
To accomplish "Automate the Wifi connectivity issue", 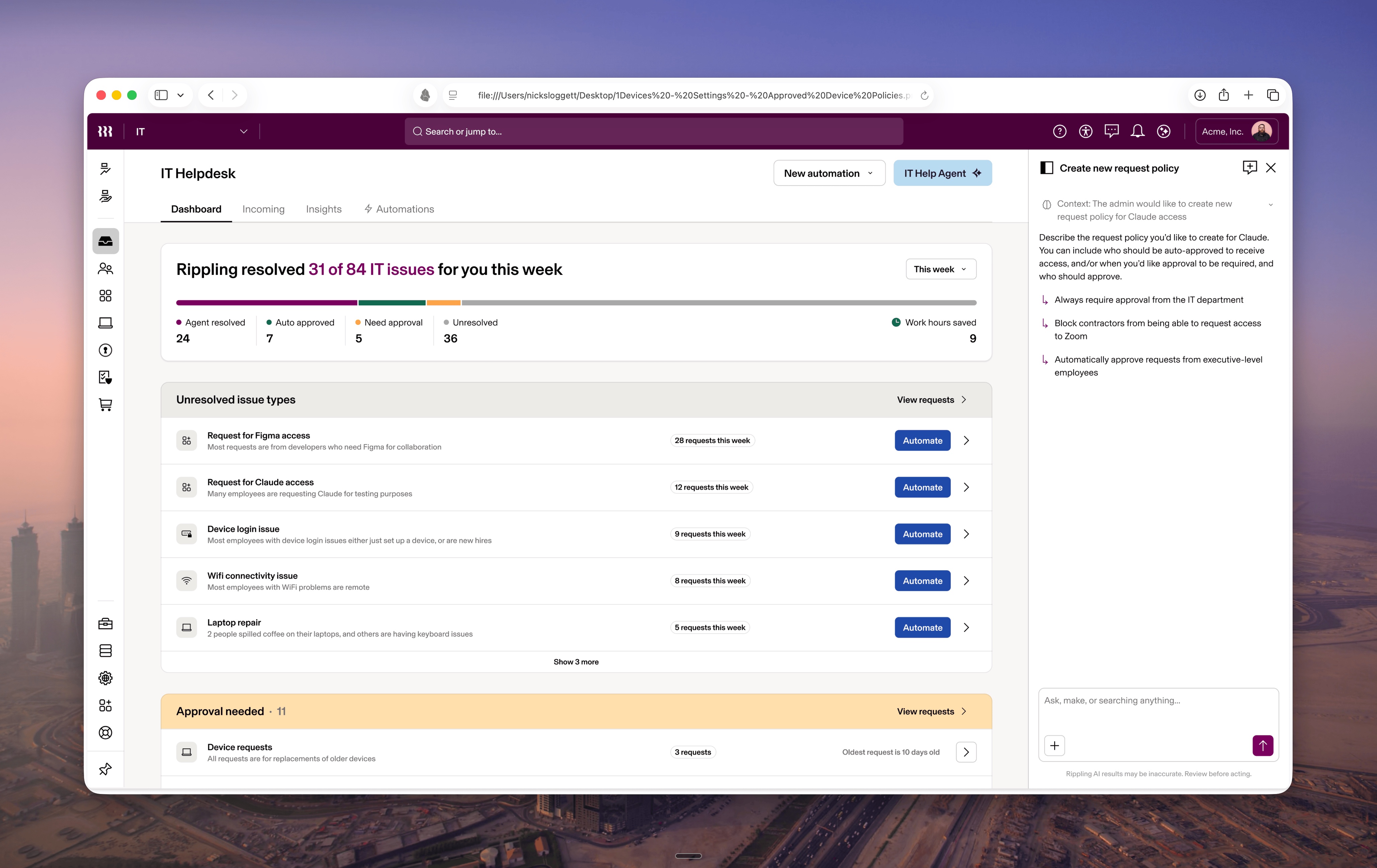I will [x=922, y=581].
